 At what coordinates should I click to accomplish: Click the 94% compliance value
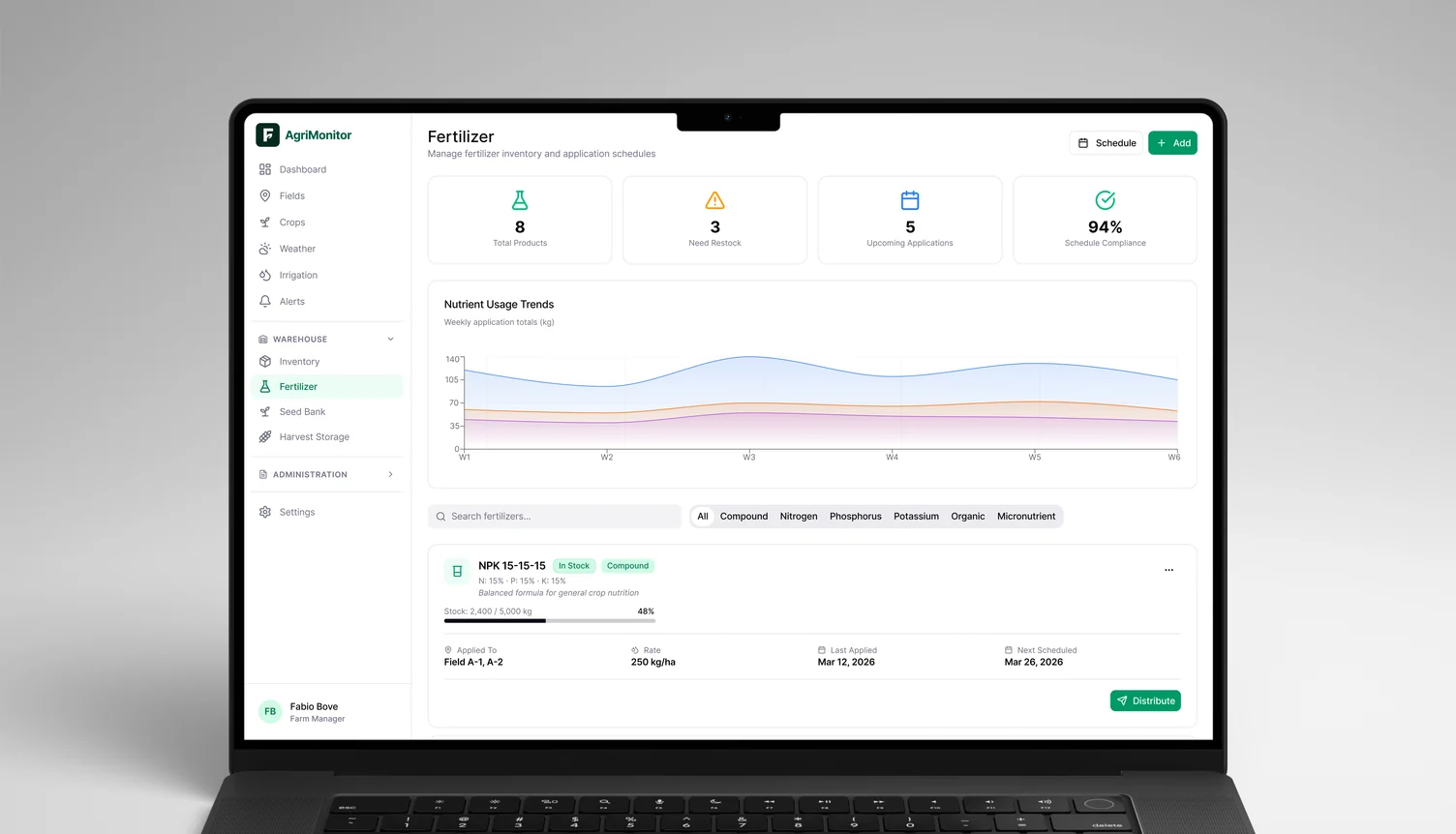[1106, 227]
